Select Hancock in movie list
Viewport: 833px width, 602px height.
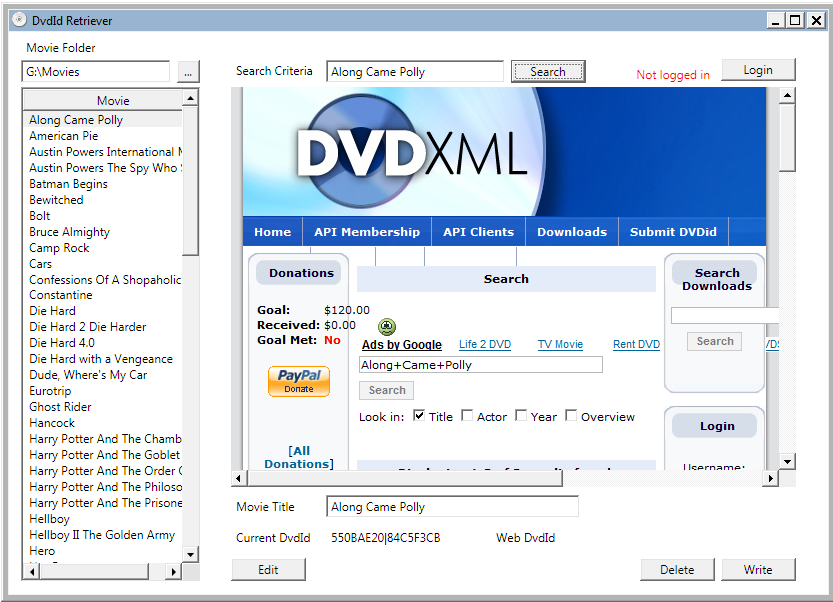103,422
